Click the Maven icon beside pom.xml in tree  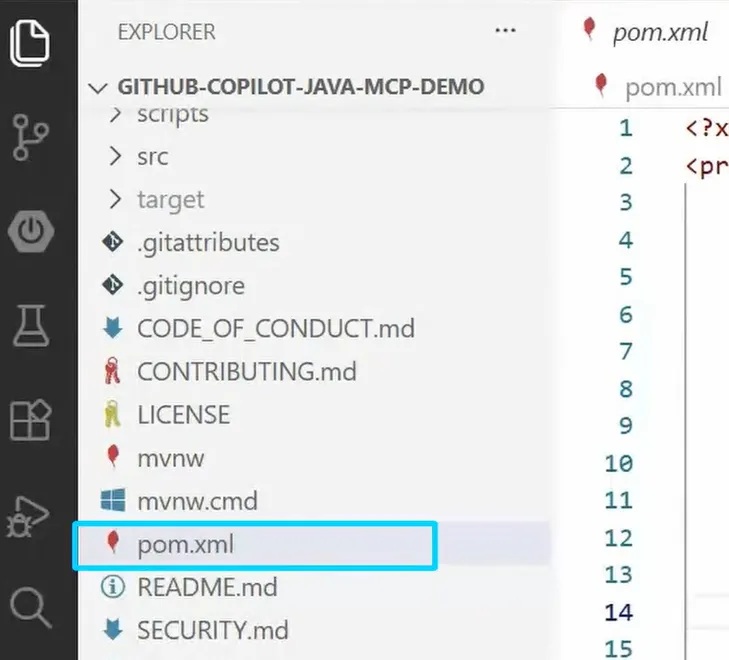113,542
